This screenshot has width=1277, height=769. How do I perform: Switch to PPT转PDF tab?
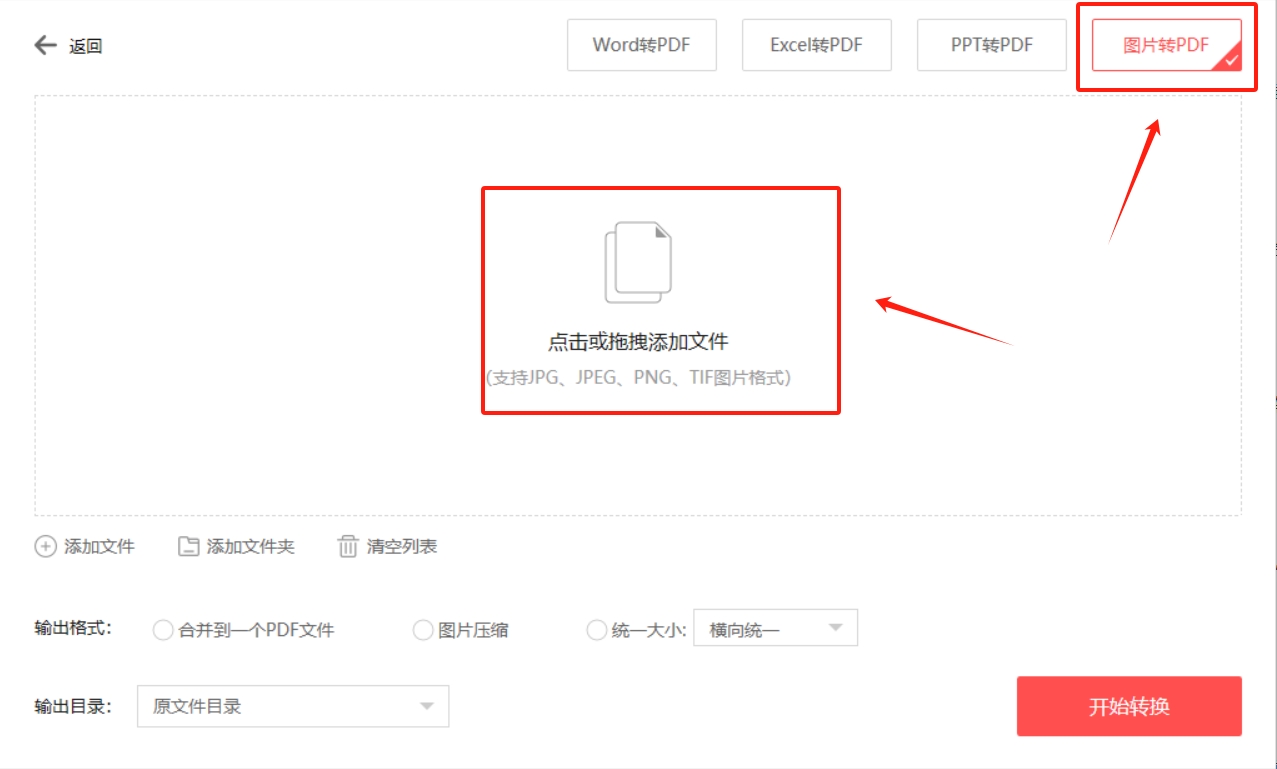(x=991, y=45)
